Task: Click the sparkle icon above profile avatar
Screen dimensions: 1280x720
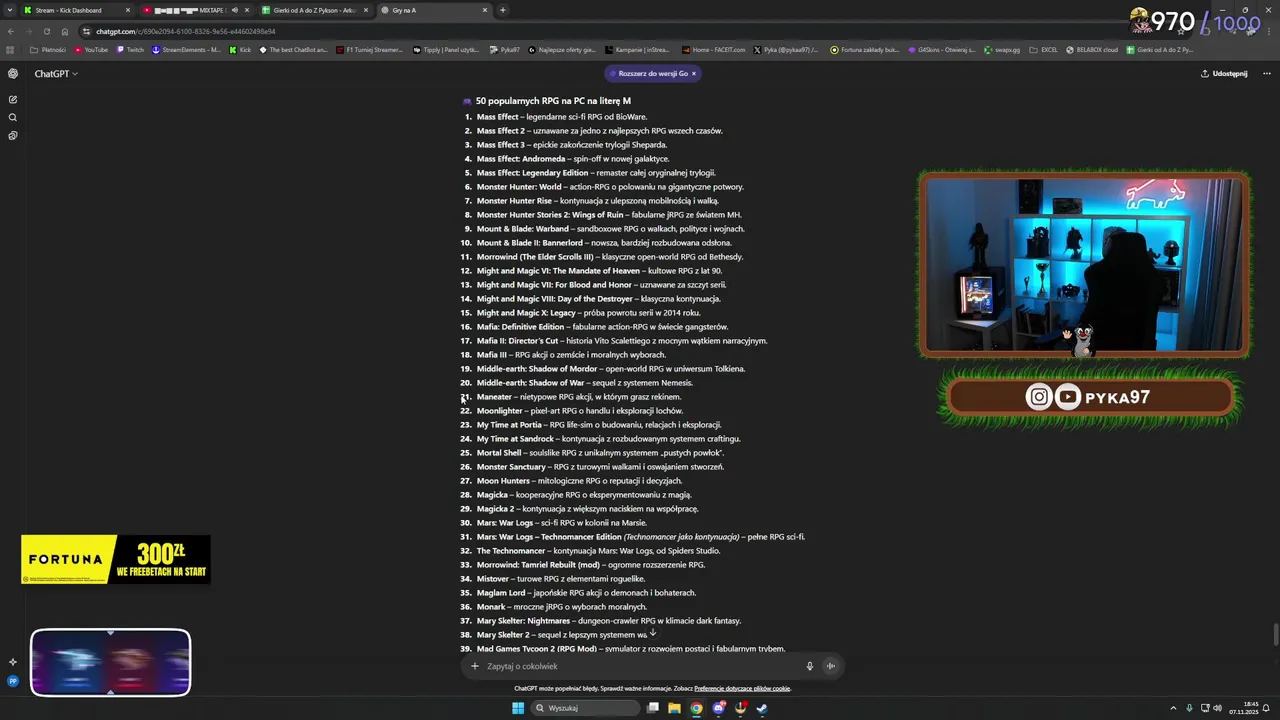Action: click(13, 662)
